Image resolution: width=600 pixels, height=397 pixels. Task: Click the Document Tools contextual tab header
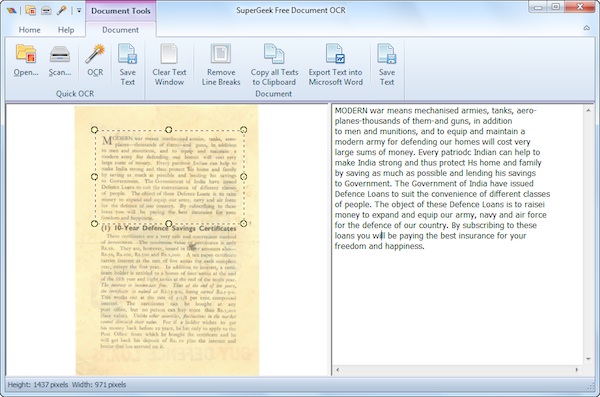[121, 11]
